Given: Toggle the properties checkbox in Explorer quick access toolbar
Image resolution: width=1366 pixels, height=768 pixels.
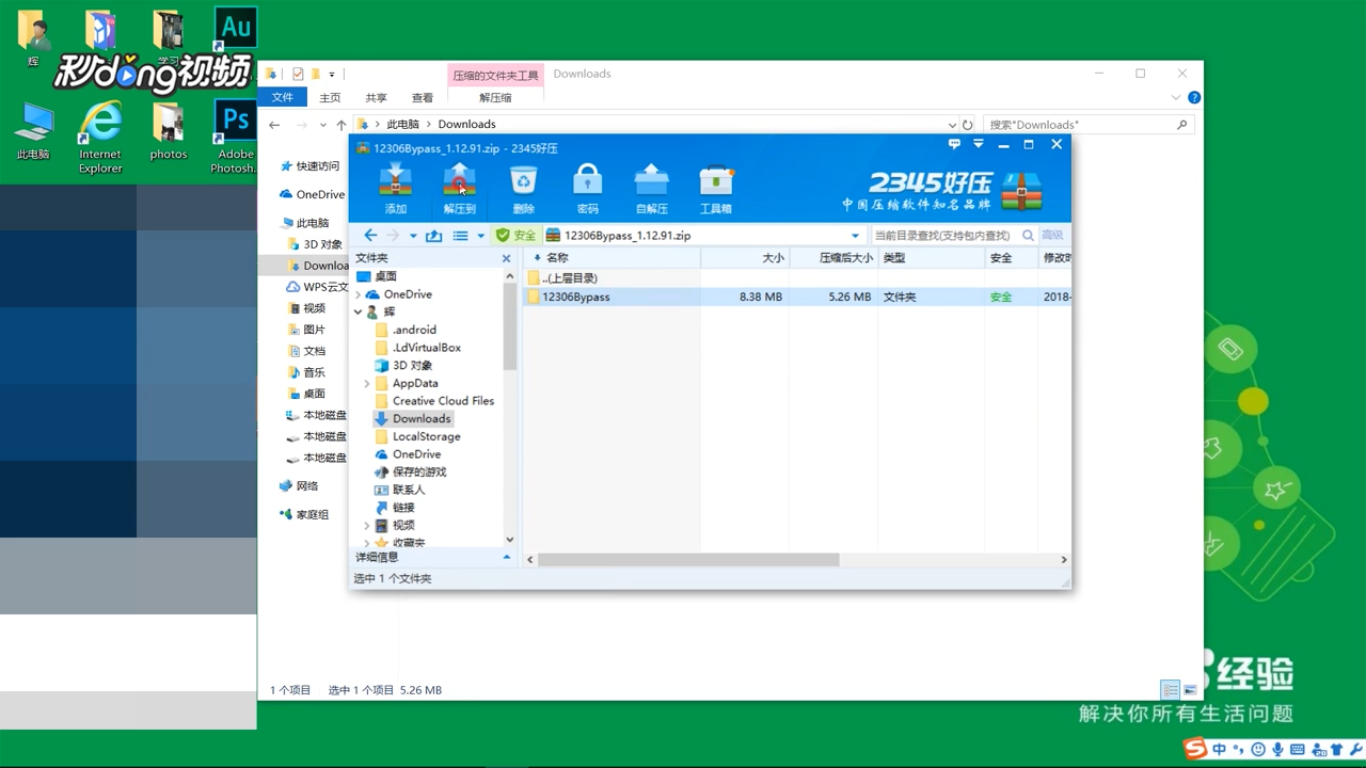Looking at the screenshot, I should (297, 74).
